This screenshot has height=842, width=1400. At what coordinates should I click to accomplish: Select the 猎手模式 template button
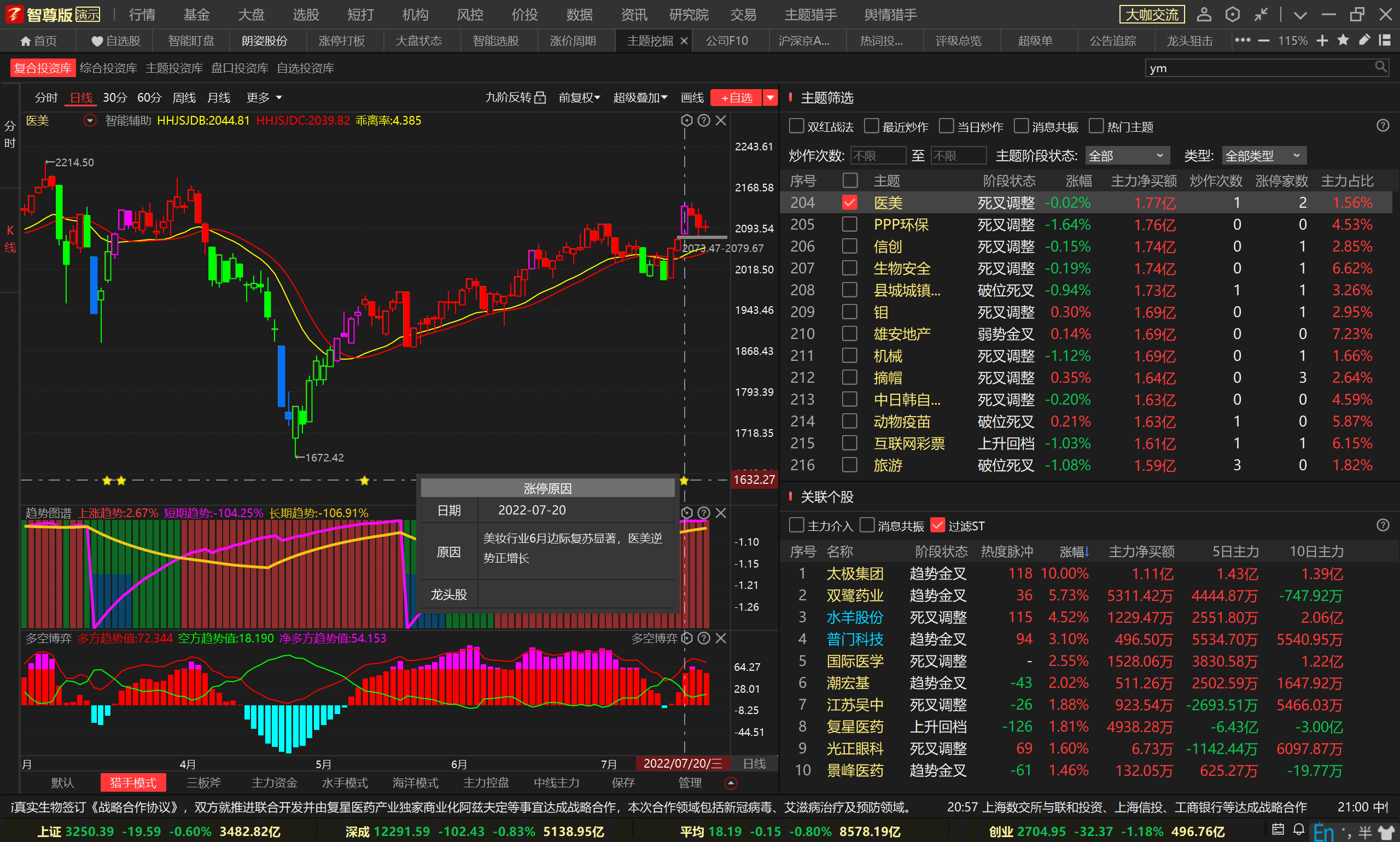tap(133, 783)
